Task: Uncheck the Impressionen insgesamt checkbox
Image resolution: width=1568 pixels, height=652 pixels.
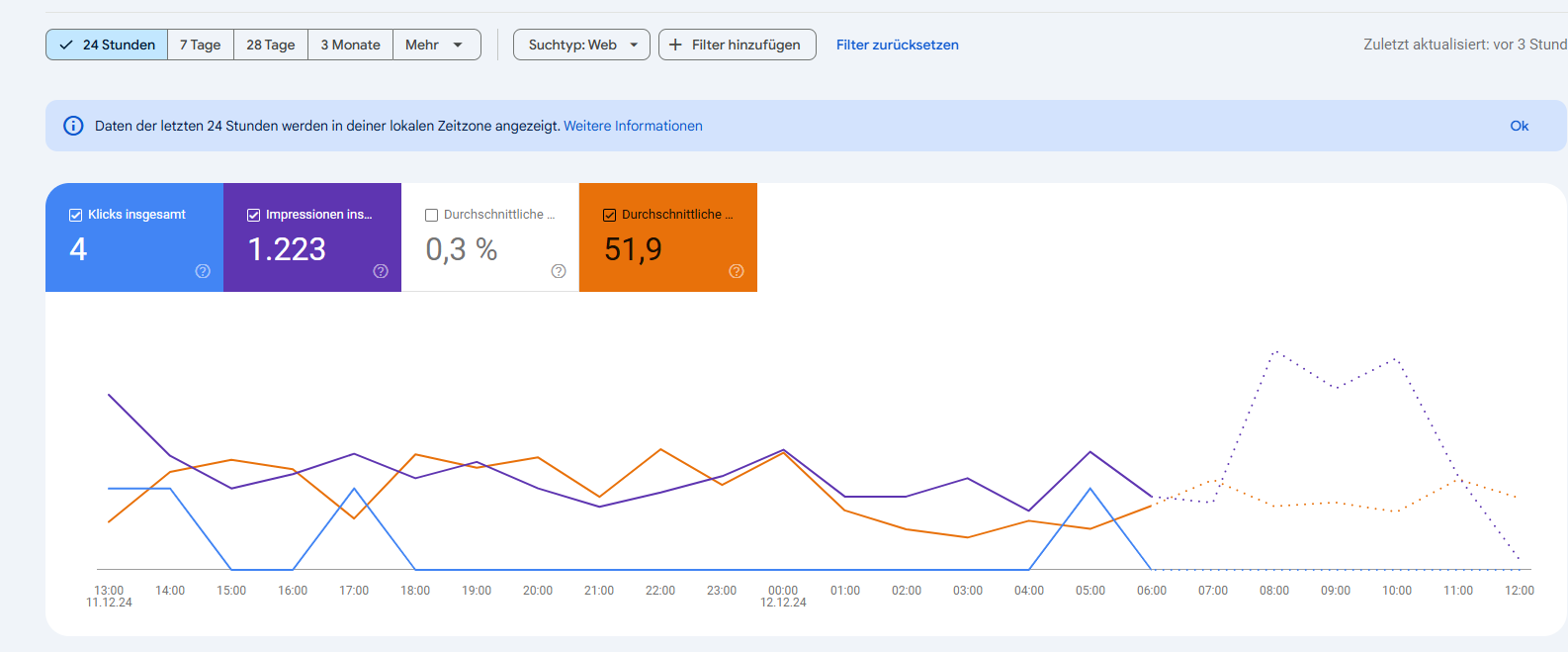Action: tap(253, 215)
